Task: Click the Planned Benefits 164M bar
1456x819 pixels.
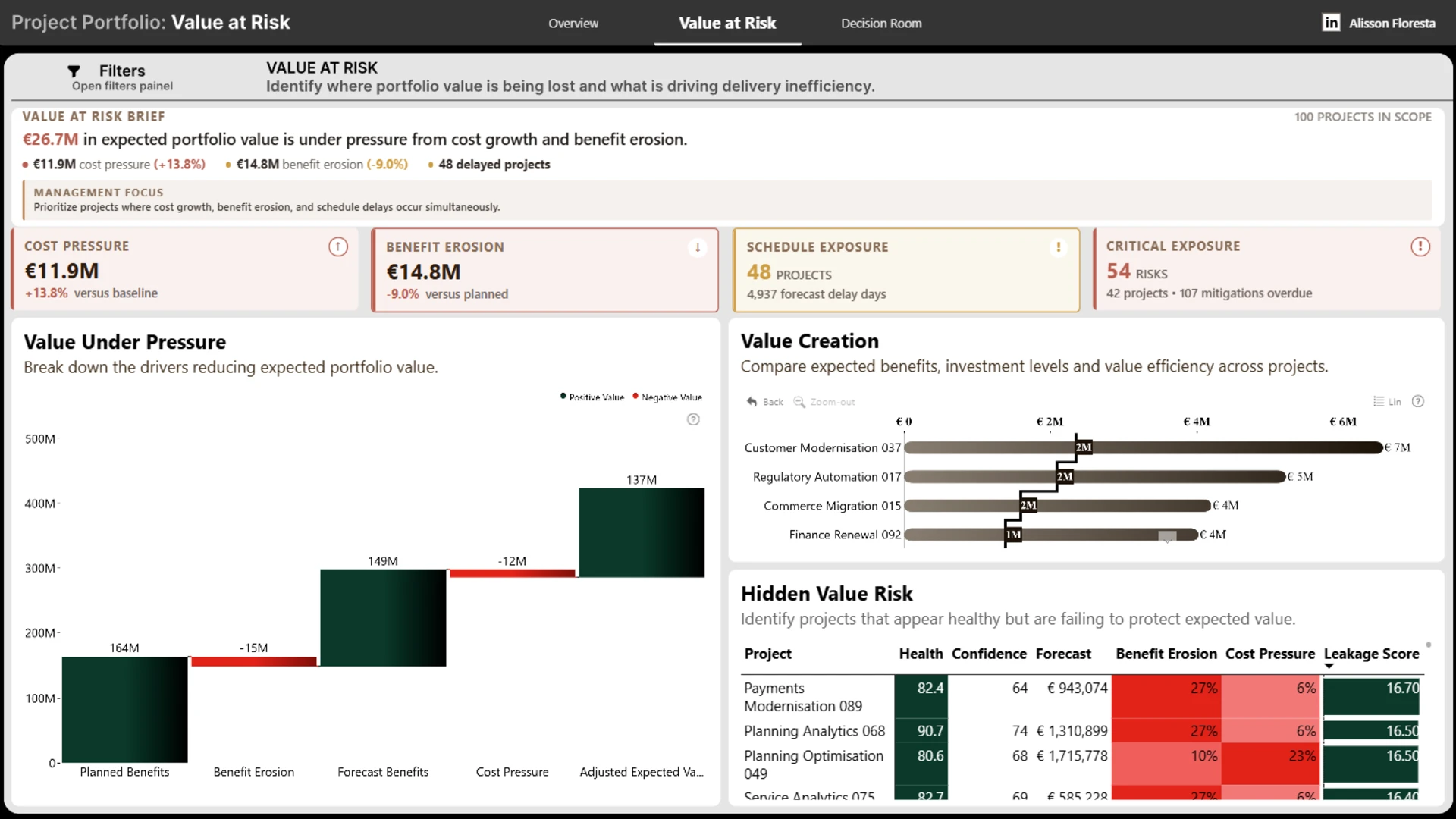Action: (124, 710)
